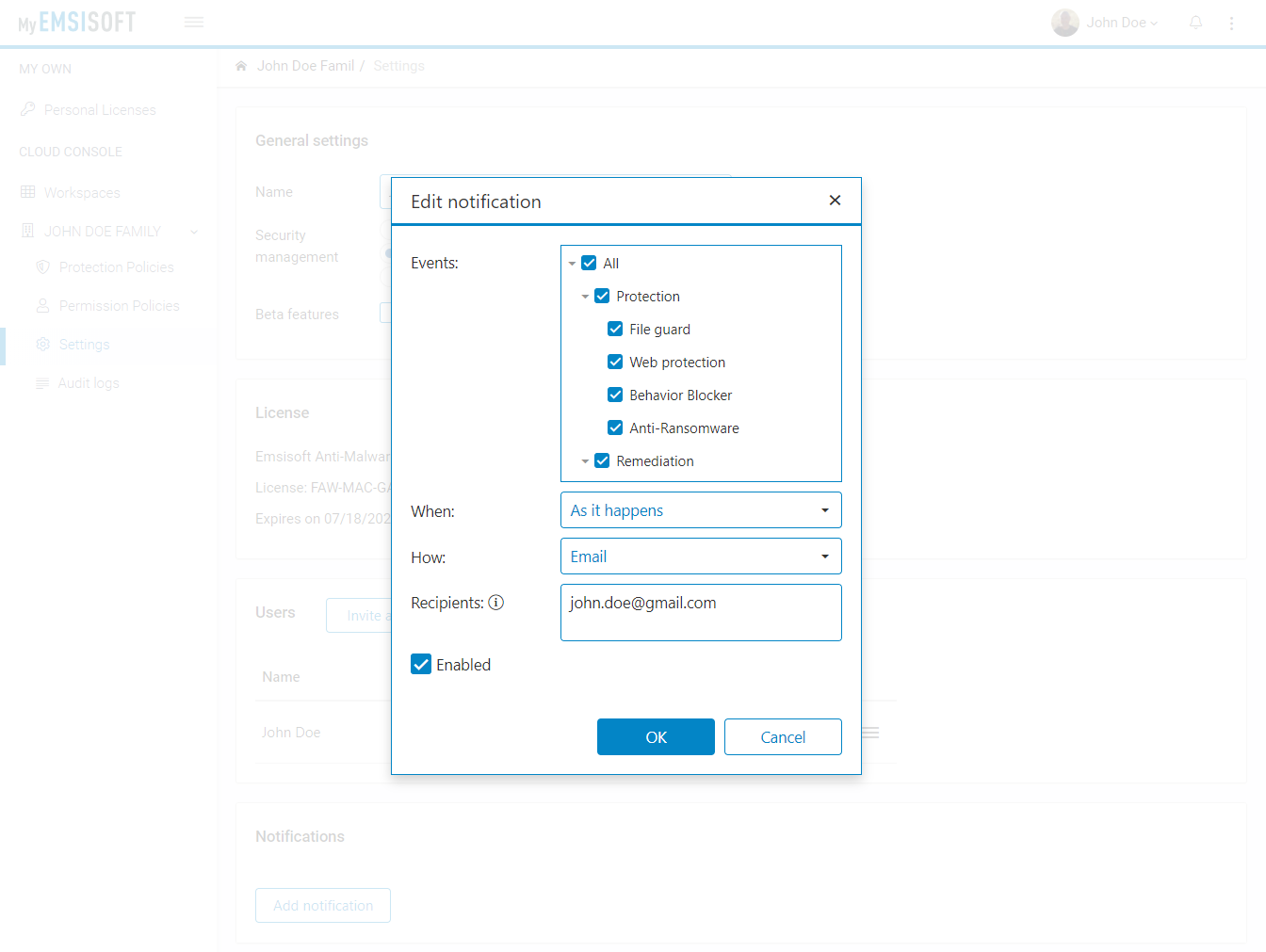The image size is (1266, 952).
Task: Uncheck the Web protection event
Action: pyautogui.click(x=615, y=362)
